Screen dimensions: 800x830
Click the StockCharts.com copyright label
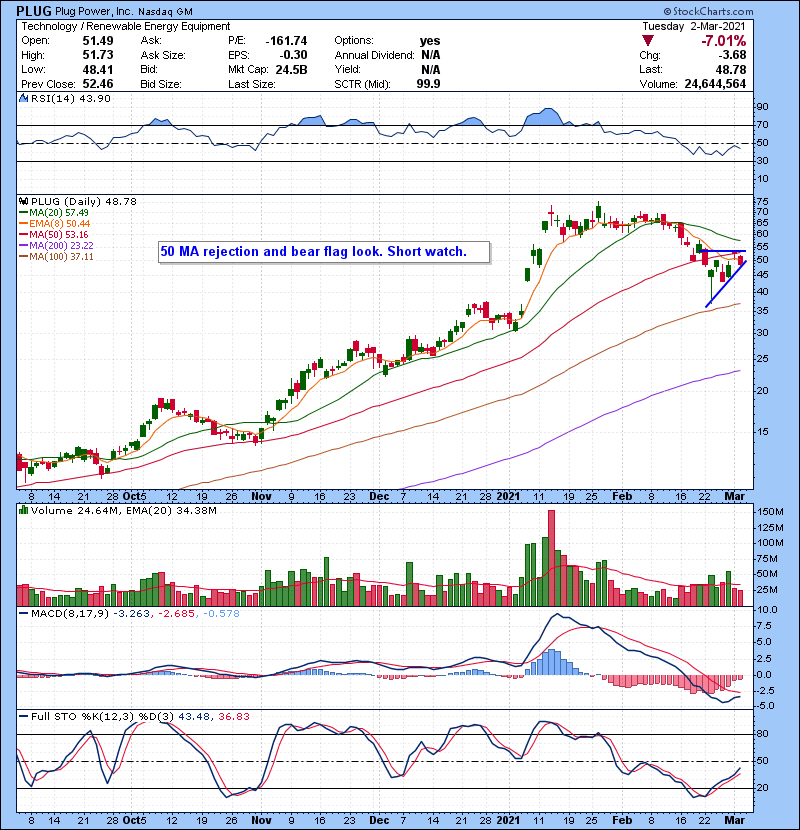point(708,11)
